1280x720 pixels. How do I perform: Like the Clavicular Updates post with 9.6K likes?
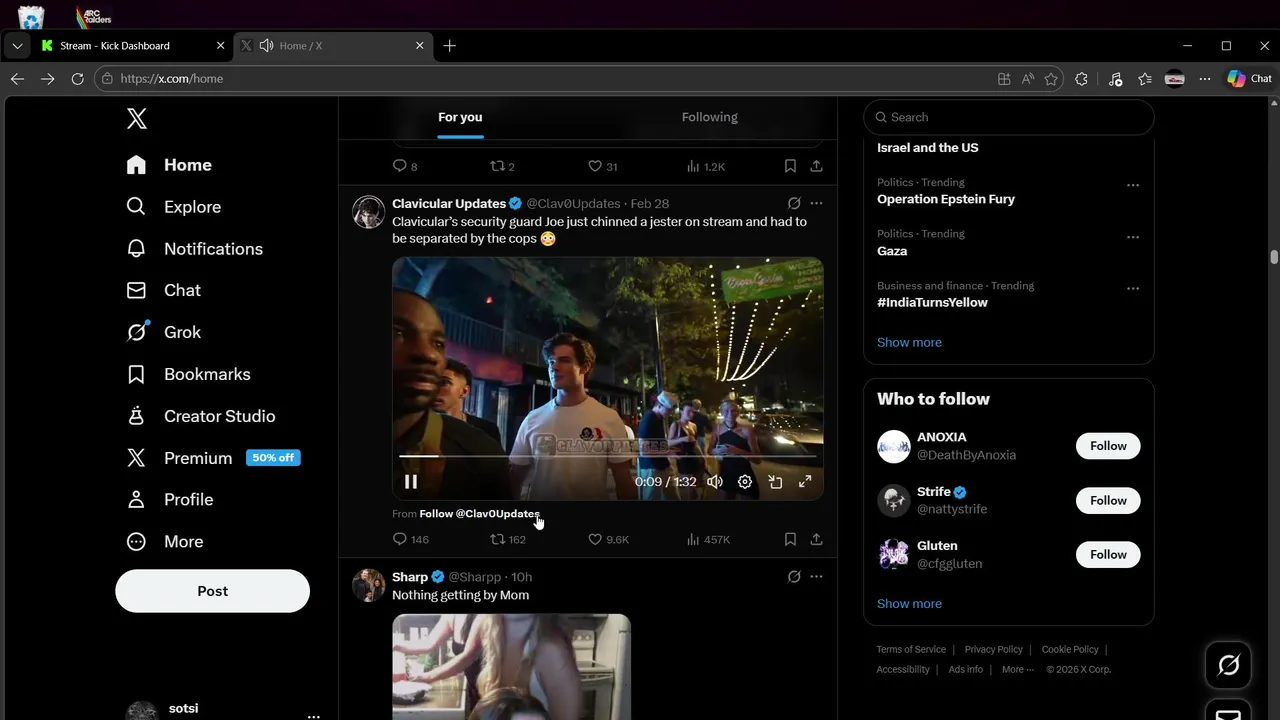608,539
